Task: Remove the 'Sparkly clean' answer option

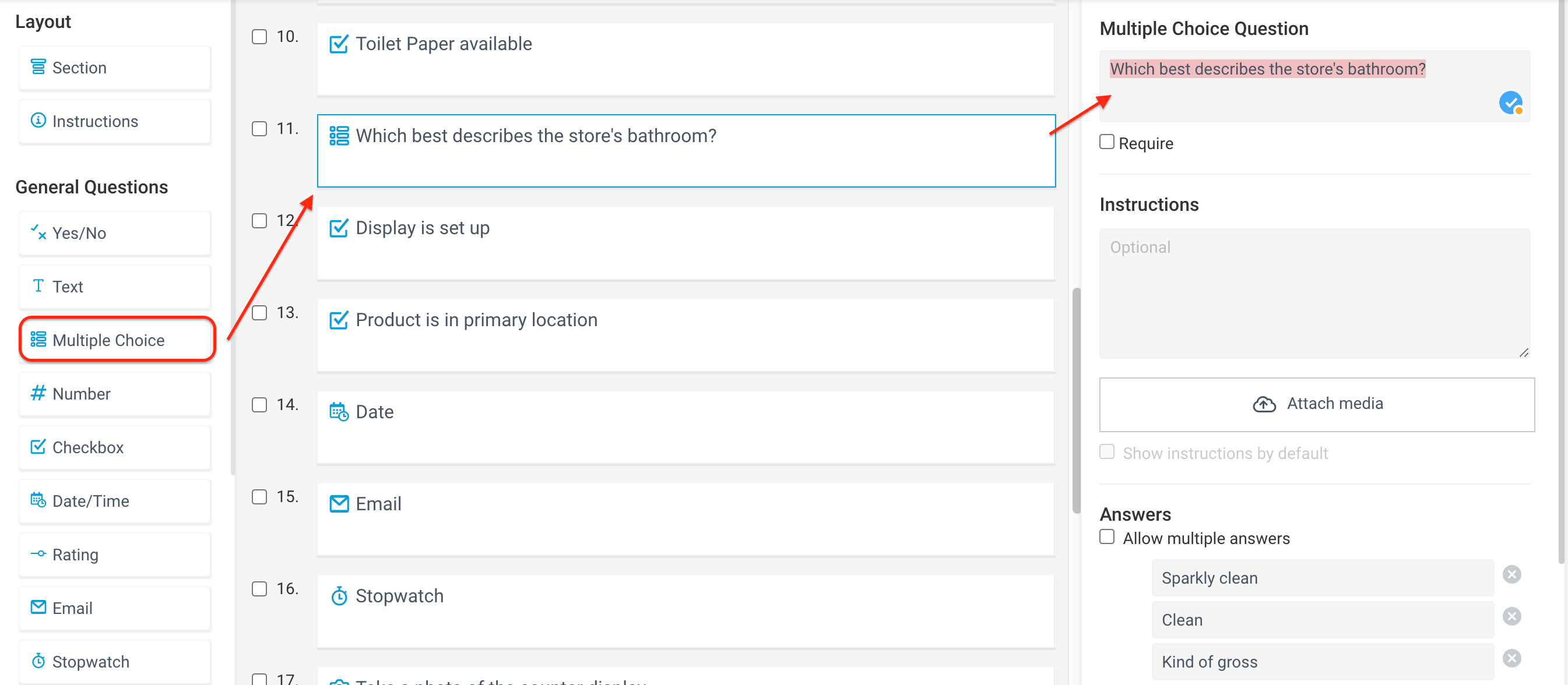Action: click(1512, 574)
